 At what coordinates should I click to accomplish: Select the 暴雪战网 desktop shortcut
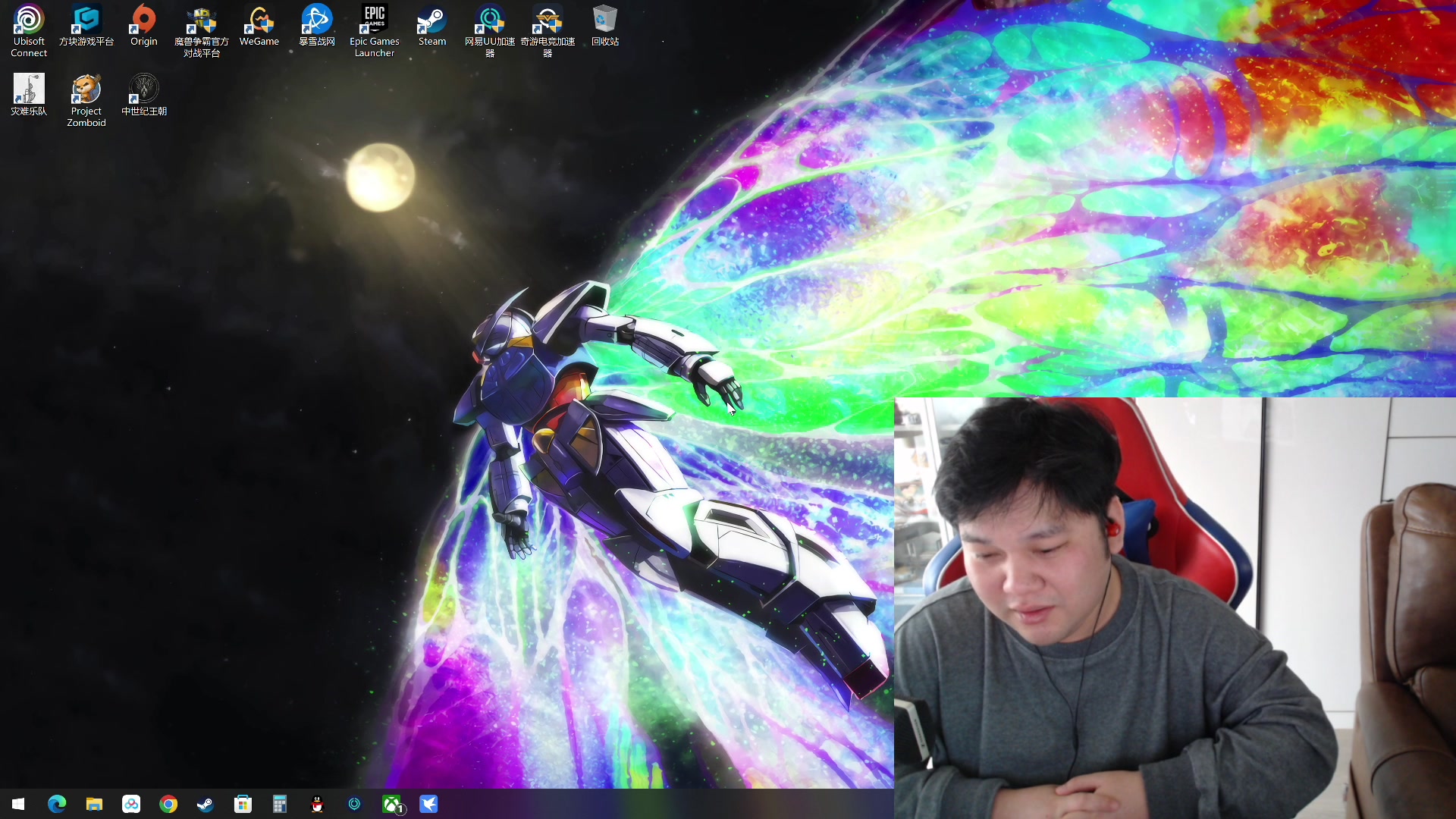(317, 25)
